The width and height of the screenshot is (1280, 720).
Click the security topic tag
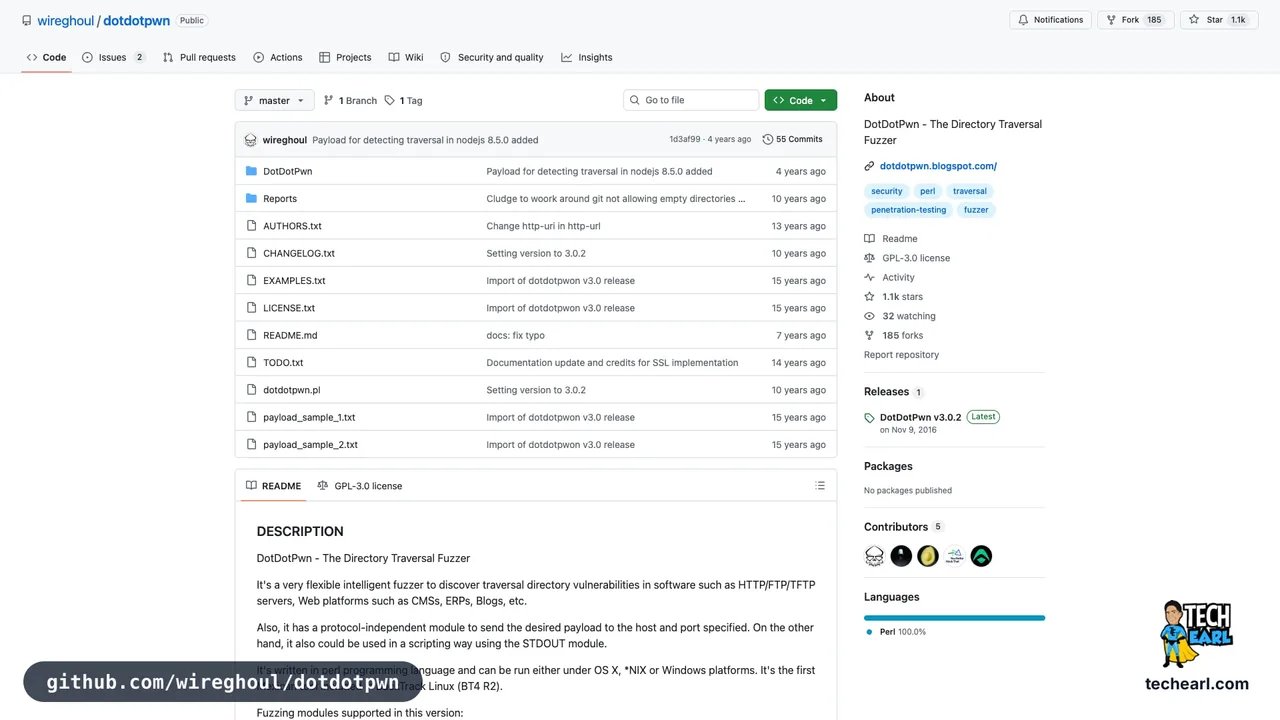pyautogui.click(x=886, y=191)
